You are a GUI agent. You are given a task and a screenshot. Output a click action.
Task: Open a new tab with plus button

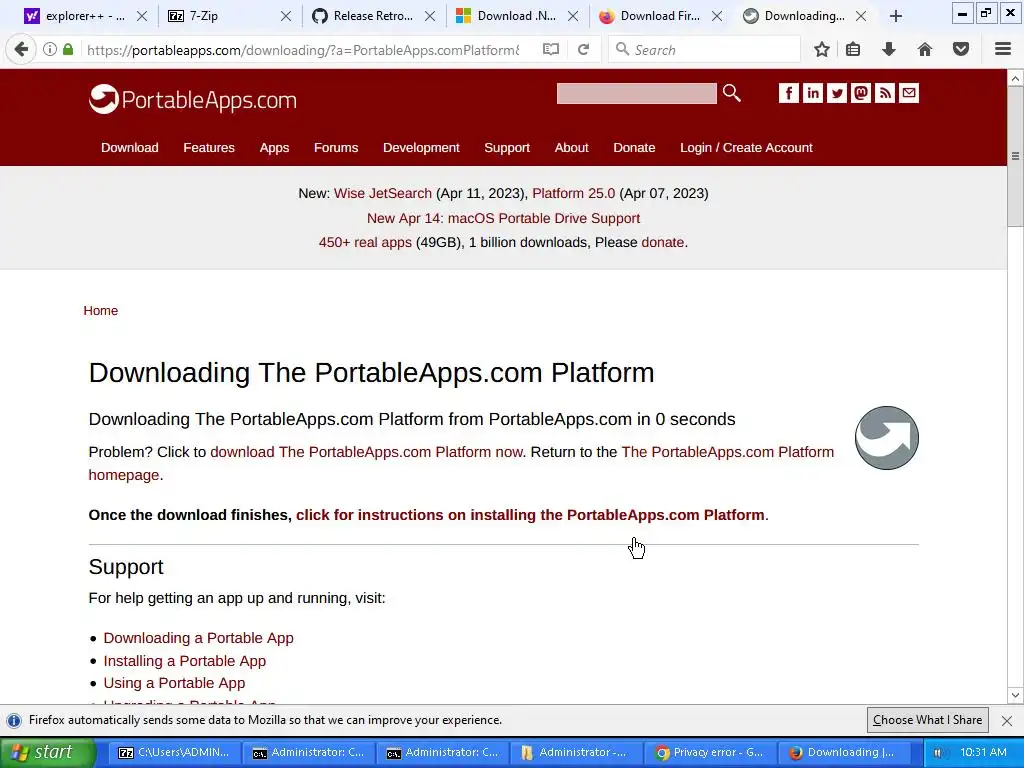pyautogui.click(x=895, y=16)
